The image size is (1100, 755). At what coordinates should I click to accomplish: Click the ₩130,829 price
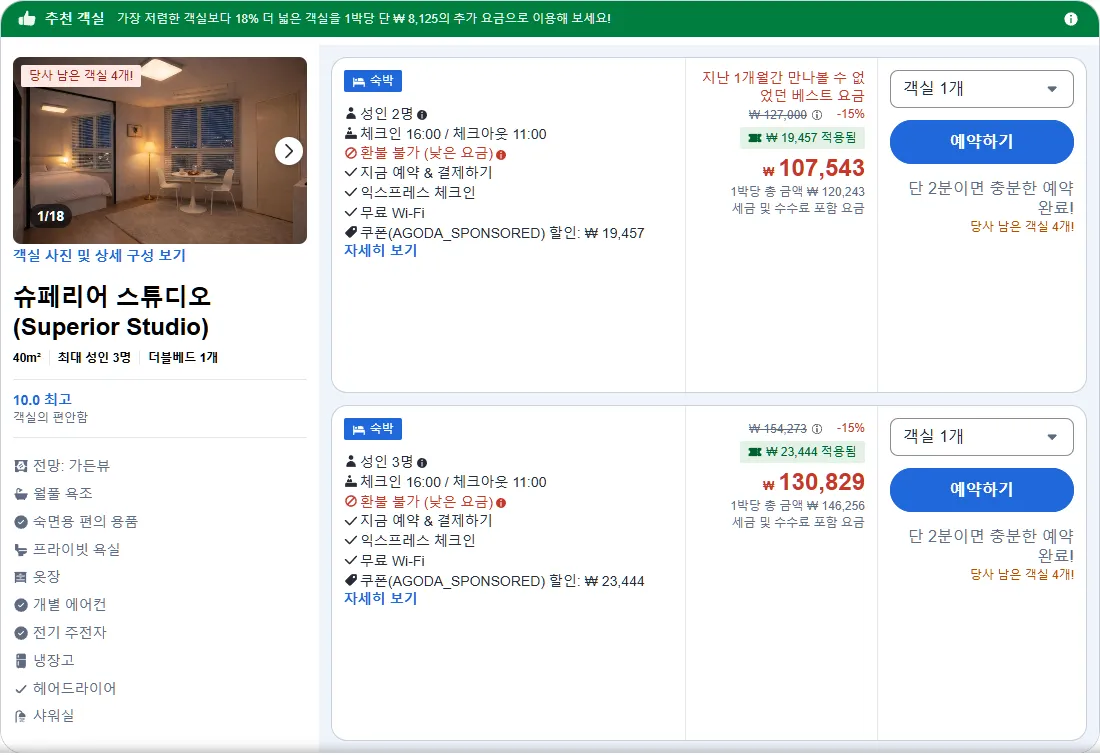[814, 483]
